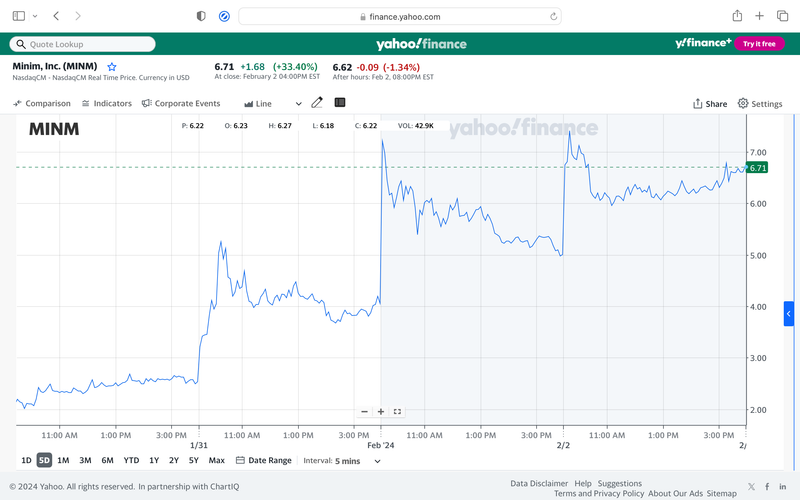Click the VOL: 42.9K value

click(416, 126)
